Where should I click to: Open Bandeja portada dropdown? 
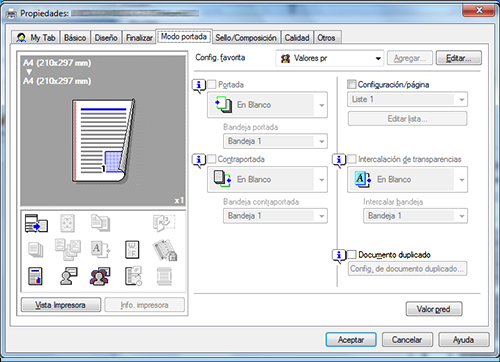[275, 141]
